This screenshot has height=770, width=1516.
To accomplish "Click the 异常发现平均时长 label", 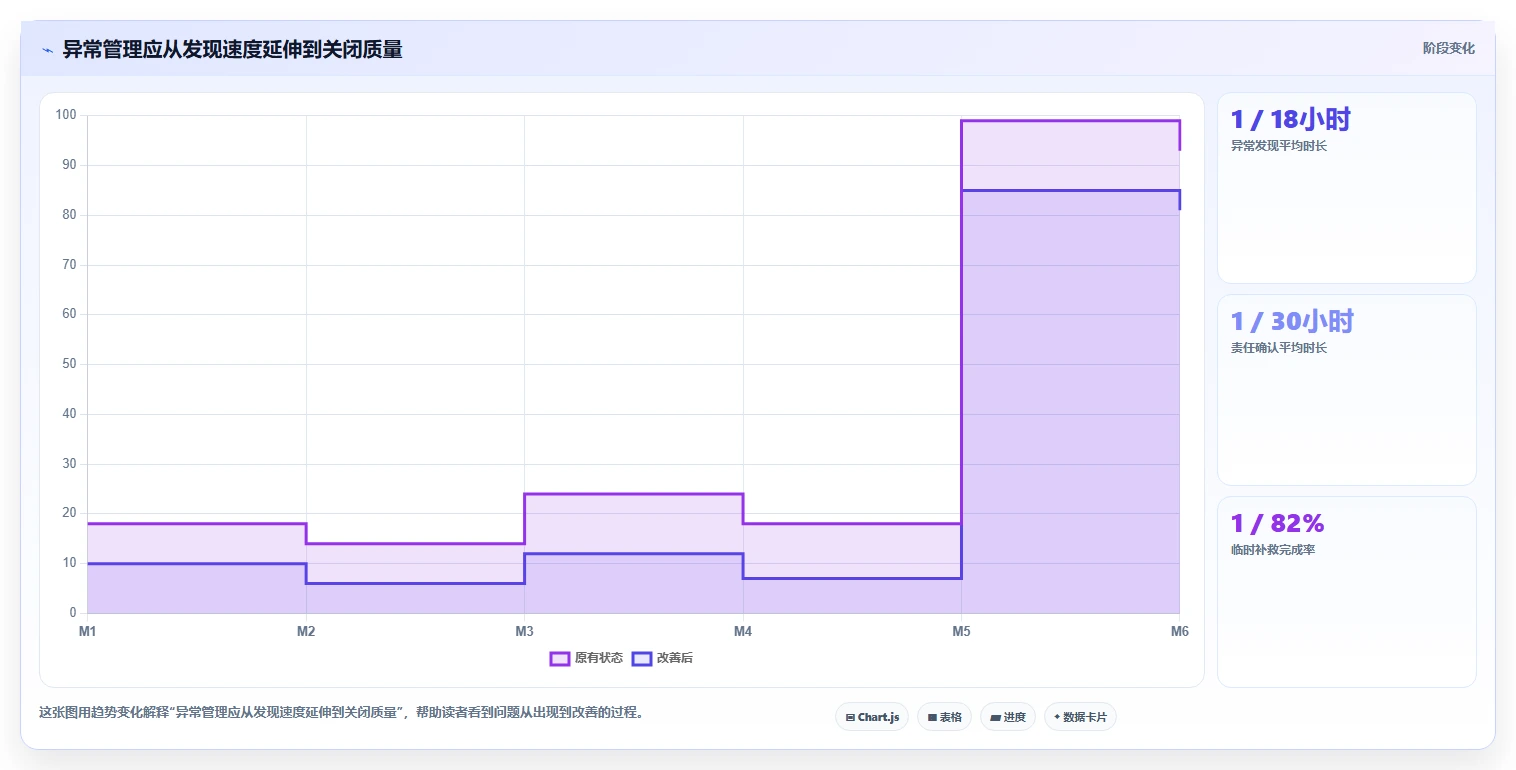I will [x=1279, y=146].
